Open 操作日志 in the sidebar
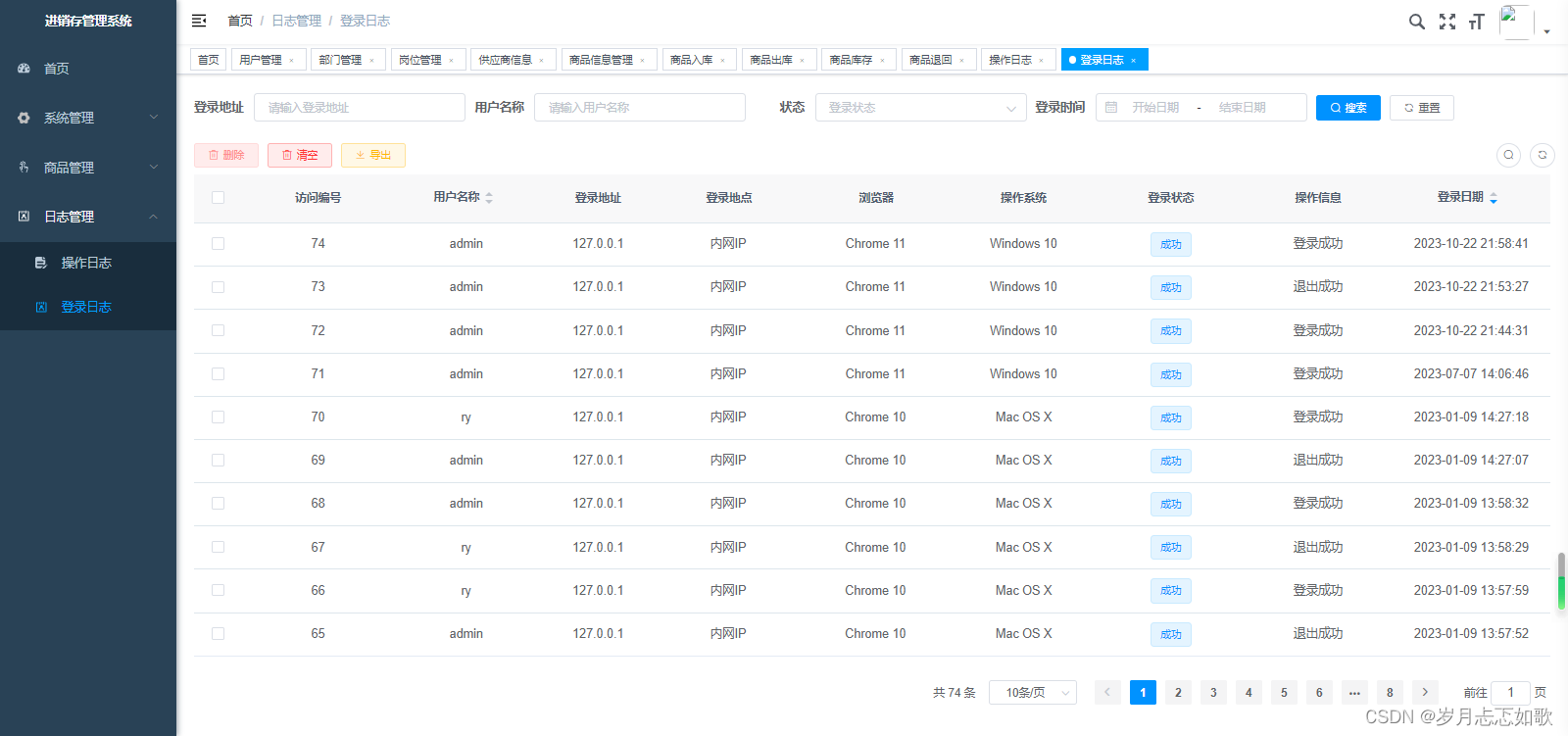Viewport: 1568px width, 736px height. pyautogui.click(x=88, y=263)
